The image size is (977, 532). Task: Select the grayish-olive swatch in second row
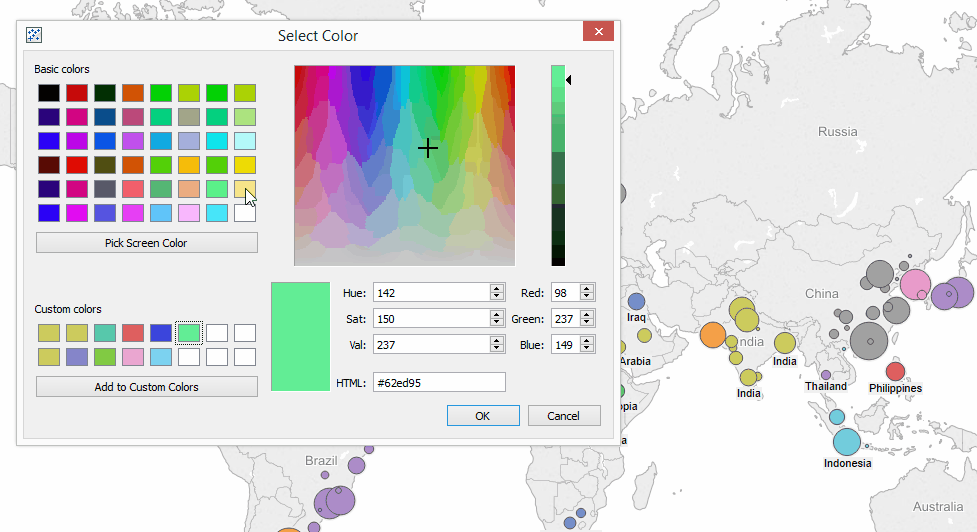(189, 117)
